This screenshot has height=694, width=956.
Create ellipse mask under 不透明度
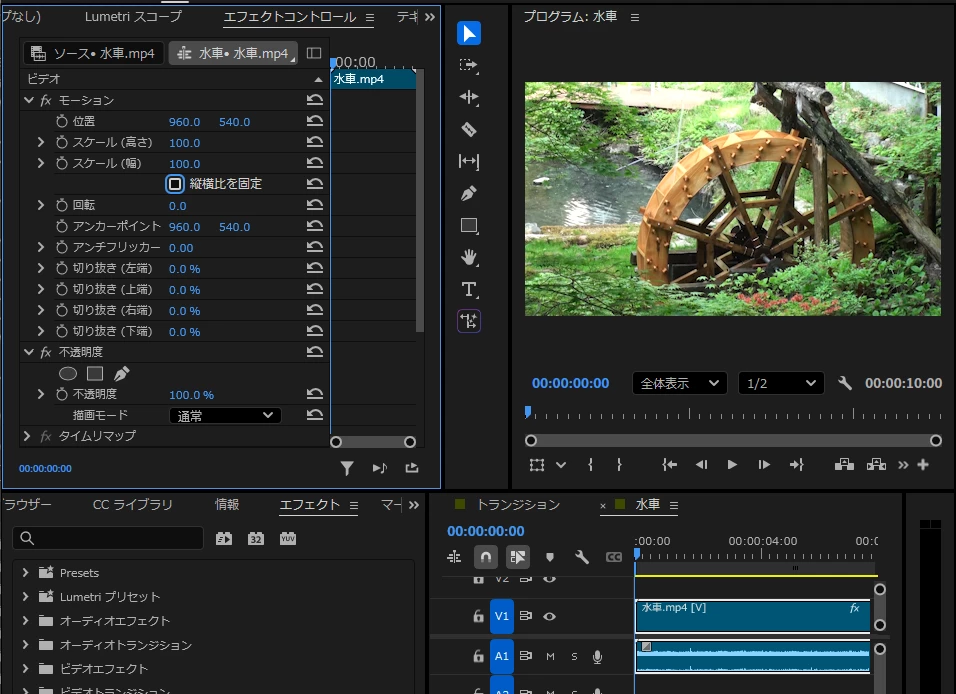click(x=68, y=373)
